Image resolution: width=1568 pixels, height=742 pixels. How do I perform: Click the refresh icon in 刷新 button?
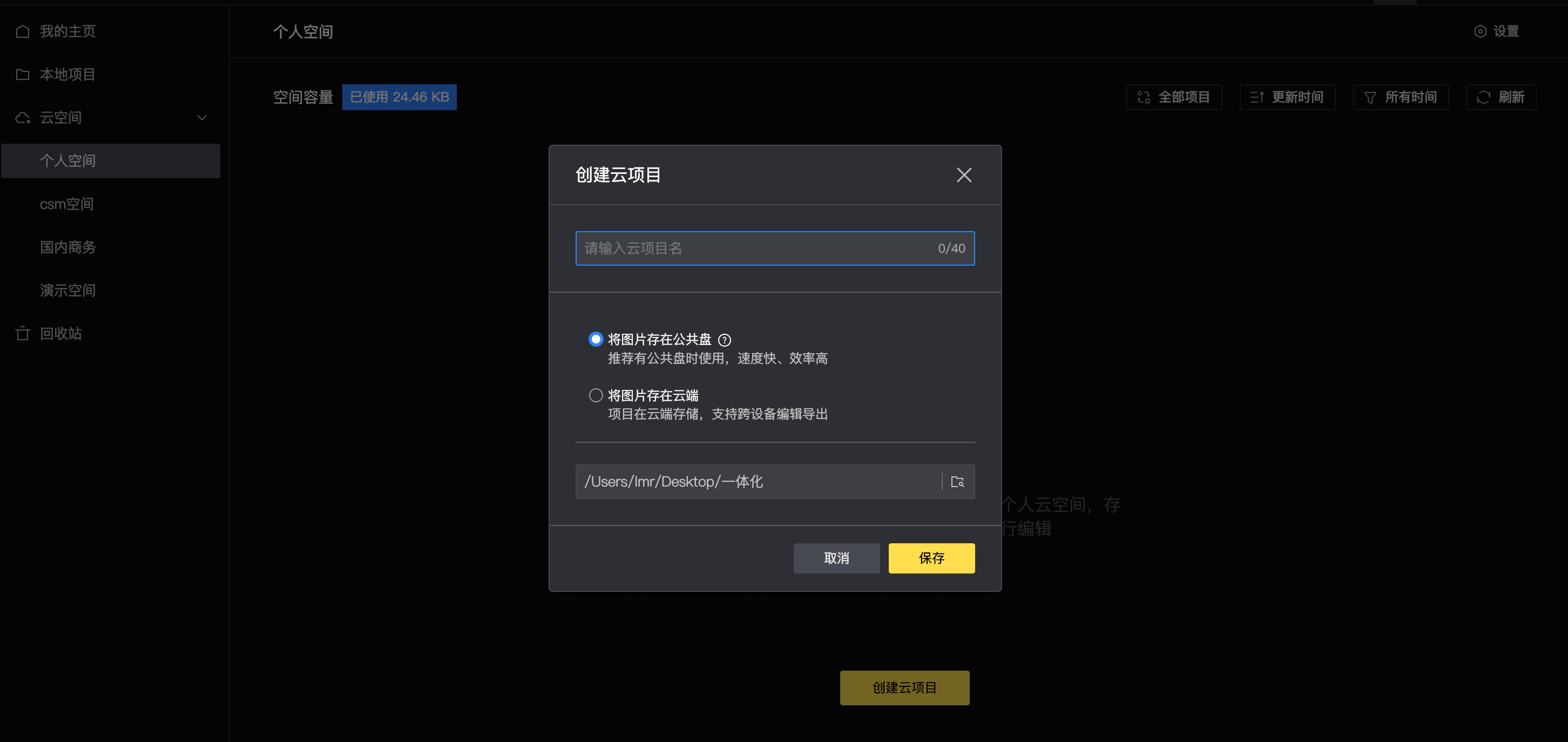(1483, 97)
